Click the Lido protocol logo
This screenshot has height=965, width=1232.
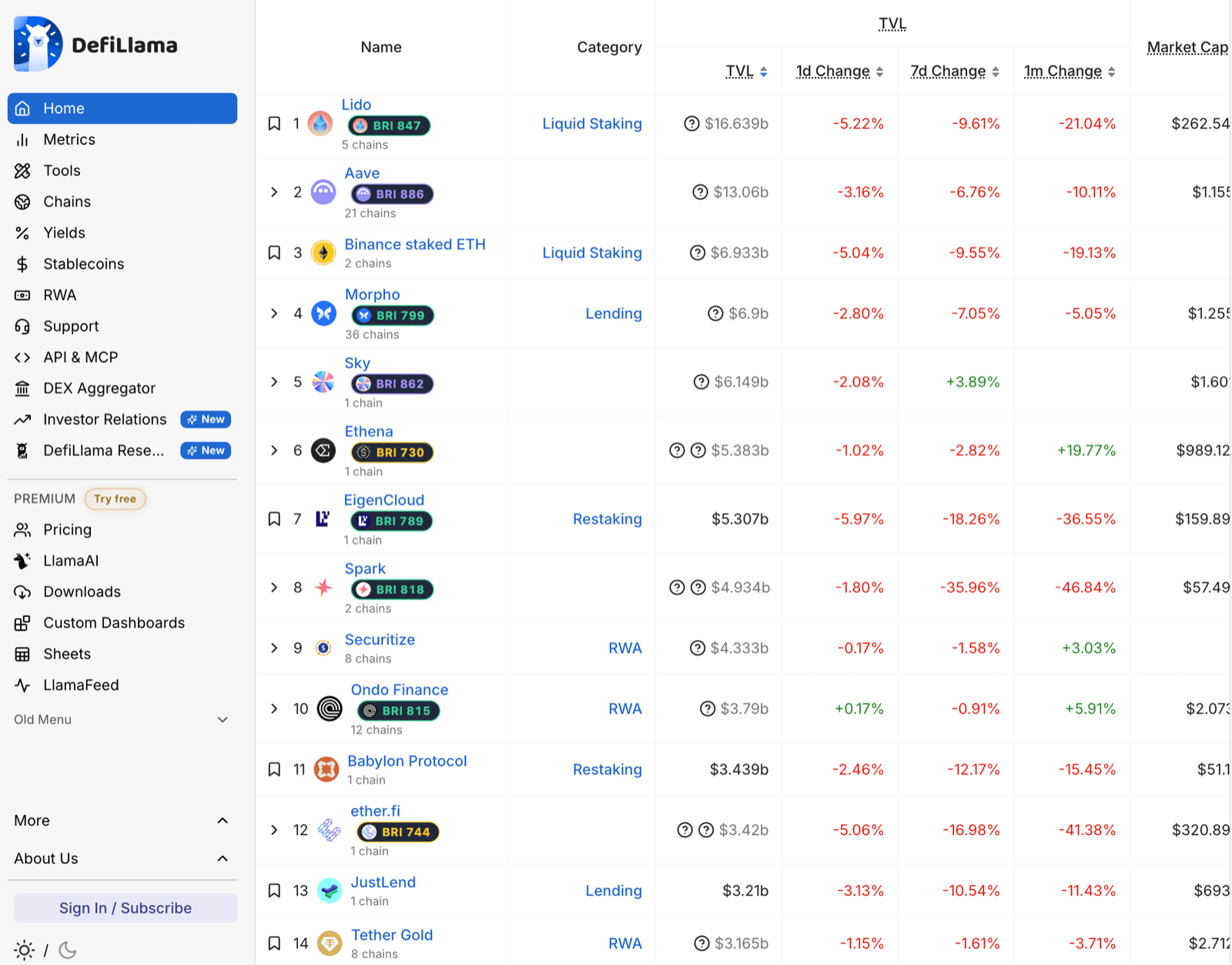coord(320,124)
